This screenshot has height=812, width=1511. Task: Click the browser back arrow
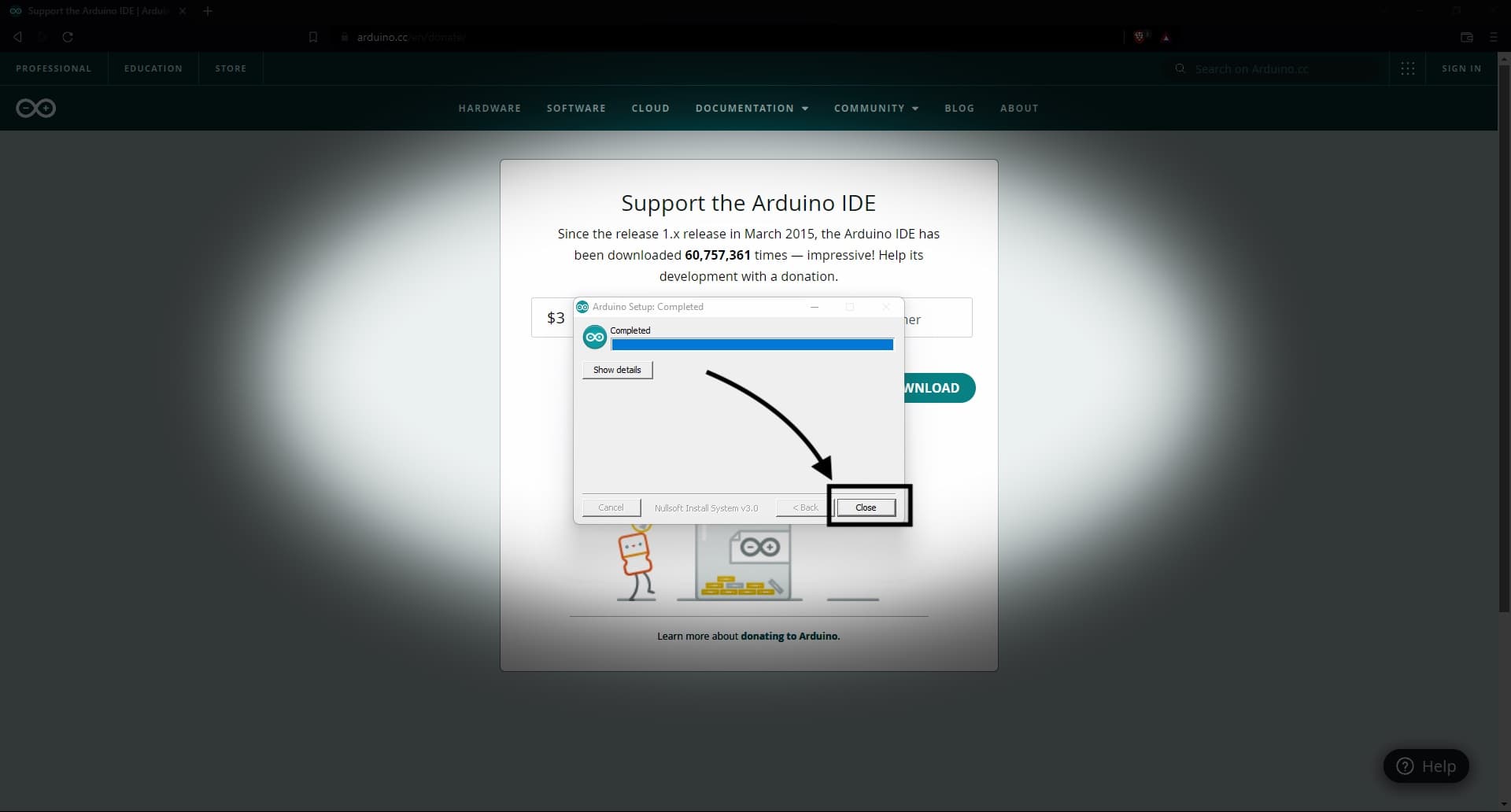tap(17, 37)
